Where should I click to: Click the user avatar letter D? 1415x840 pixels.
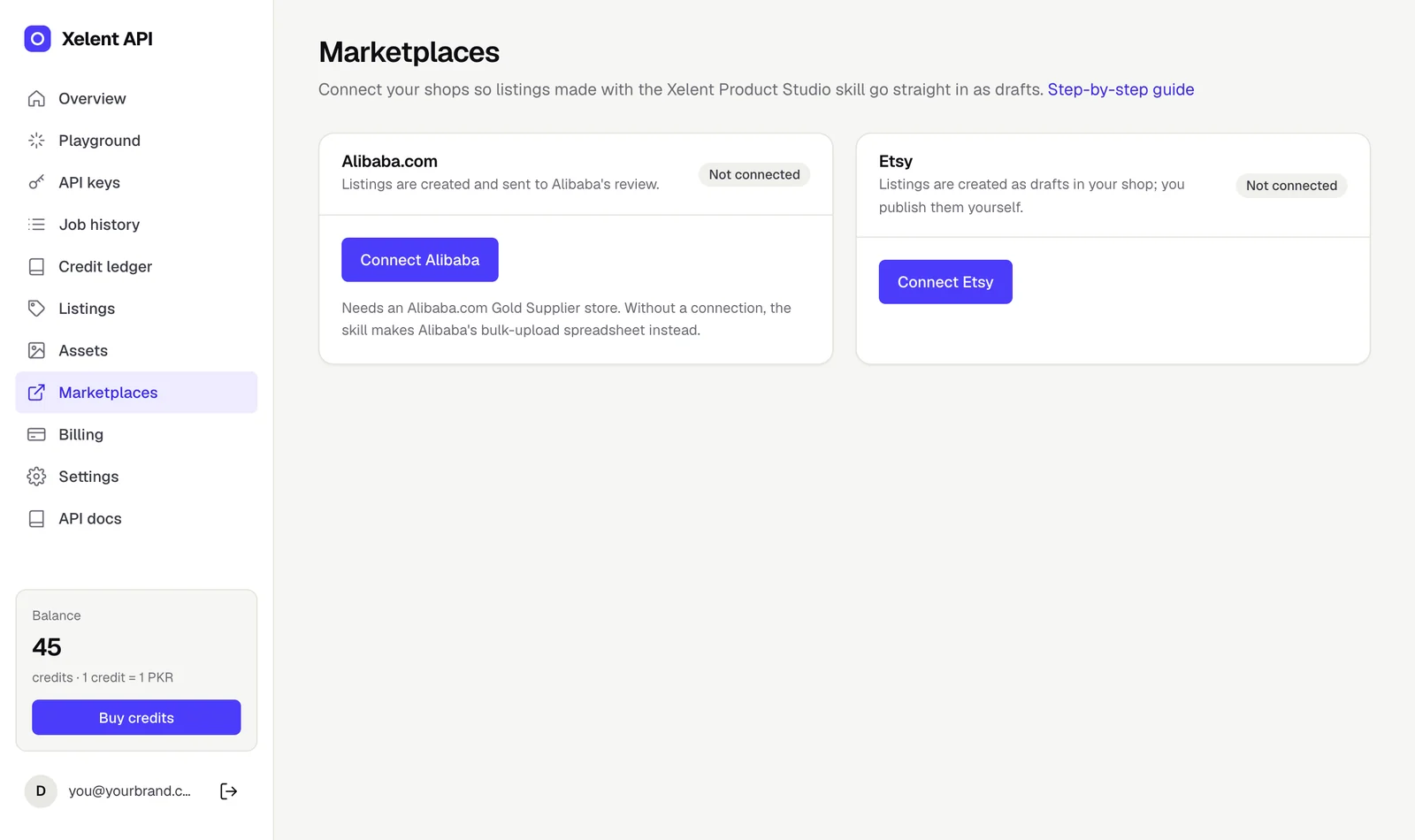(41, 791)
